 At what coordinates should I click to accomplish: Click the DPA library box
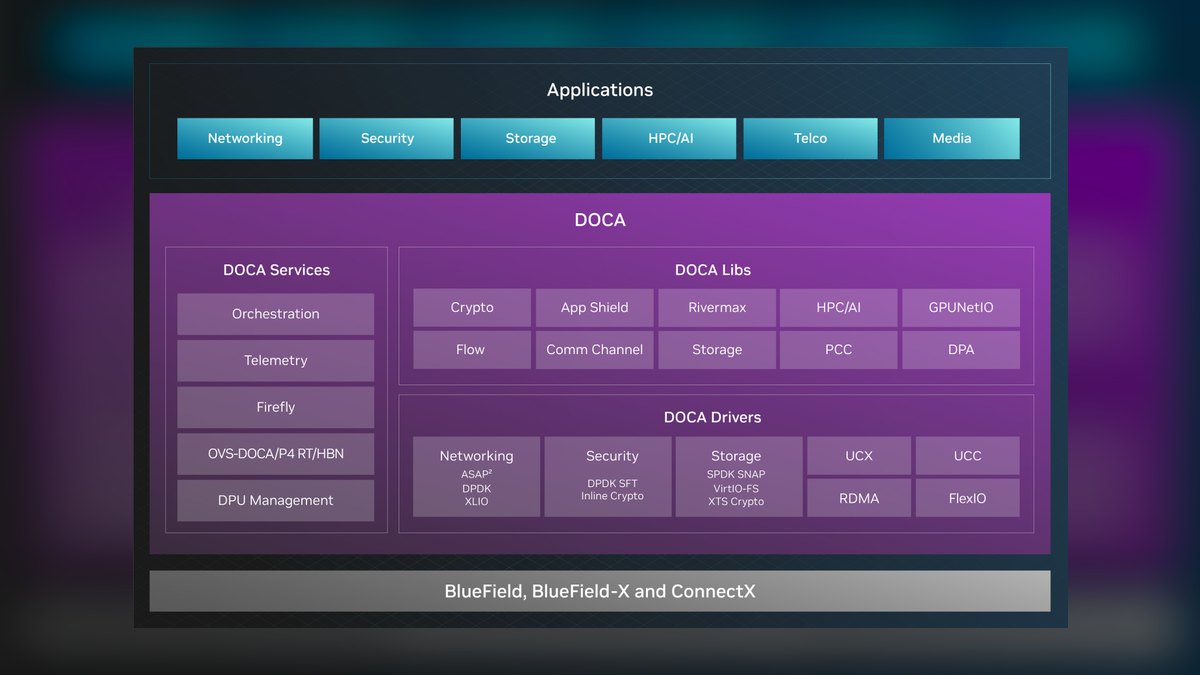point(961,350)
